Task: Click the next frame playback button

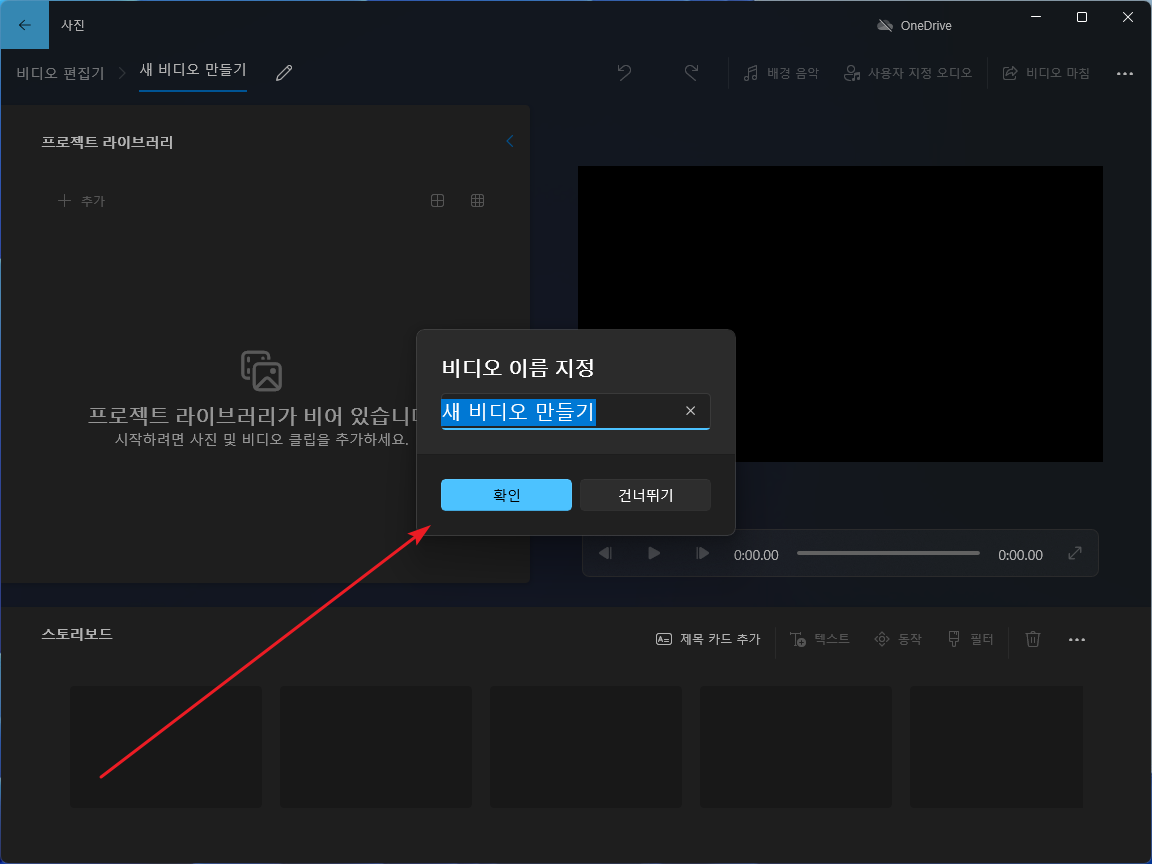Action: pos(702,553)
